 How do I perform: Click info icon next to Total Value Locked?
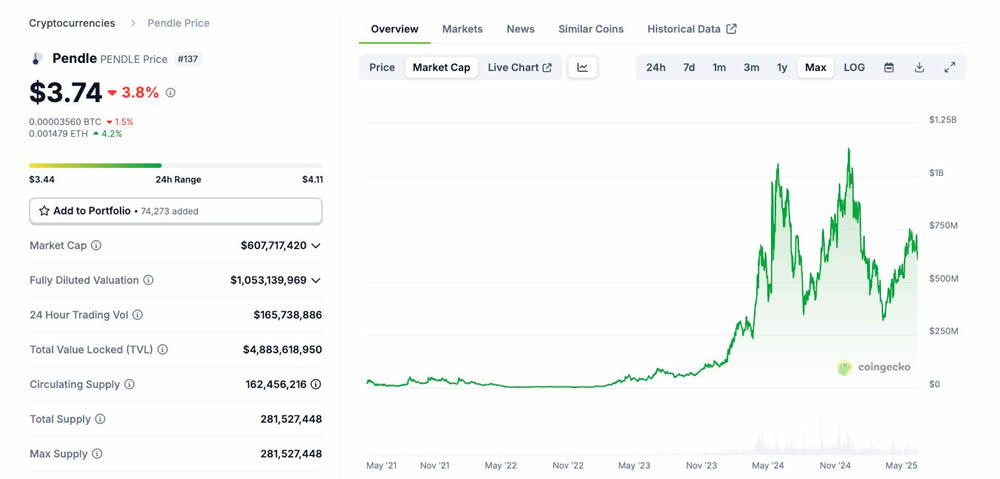tap(162, 350)
